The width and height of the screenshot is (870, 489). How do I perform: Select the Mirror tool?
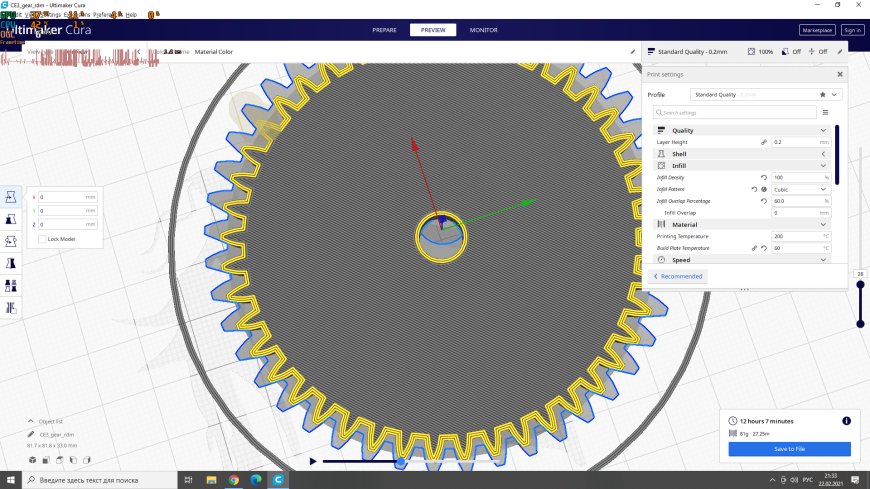click(x=11, y=264)
